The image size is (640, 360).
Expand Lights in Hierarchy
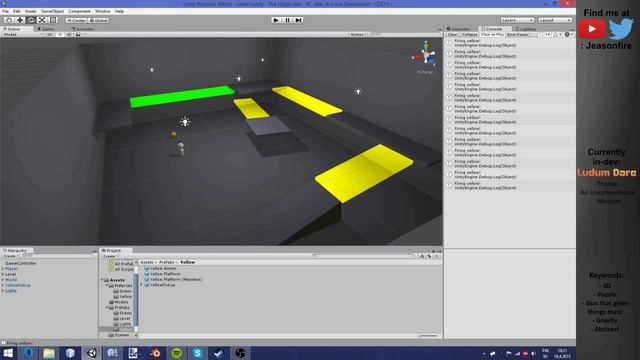3,291
